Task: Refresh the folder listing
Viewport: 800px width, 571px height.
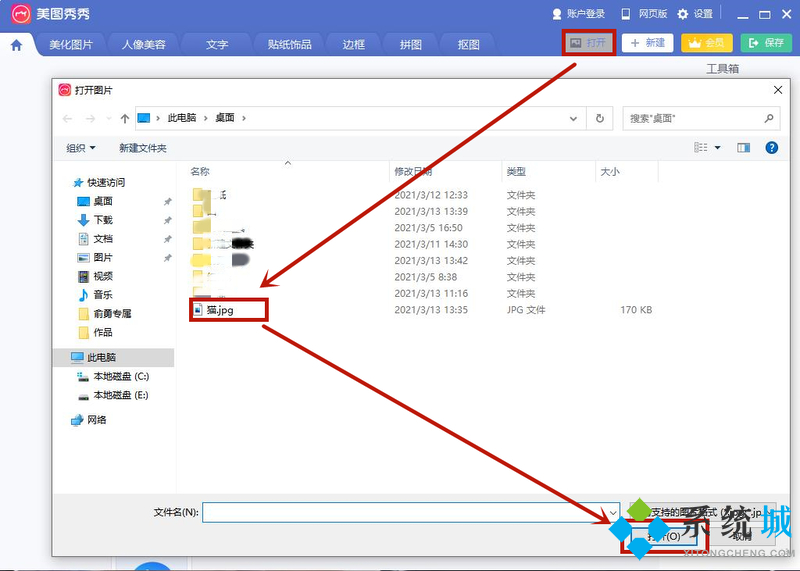Action: click(x=600, y=118)
